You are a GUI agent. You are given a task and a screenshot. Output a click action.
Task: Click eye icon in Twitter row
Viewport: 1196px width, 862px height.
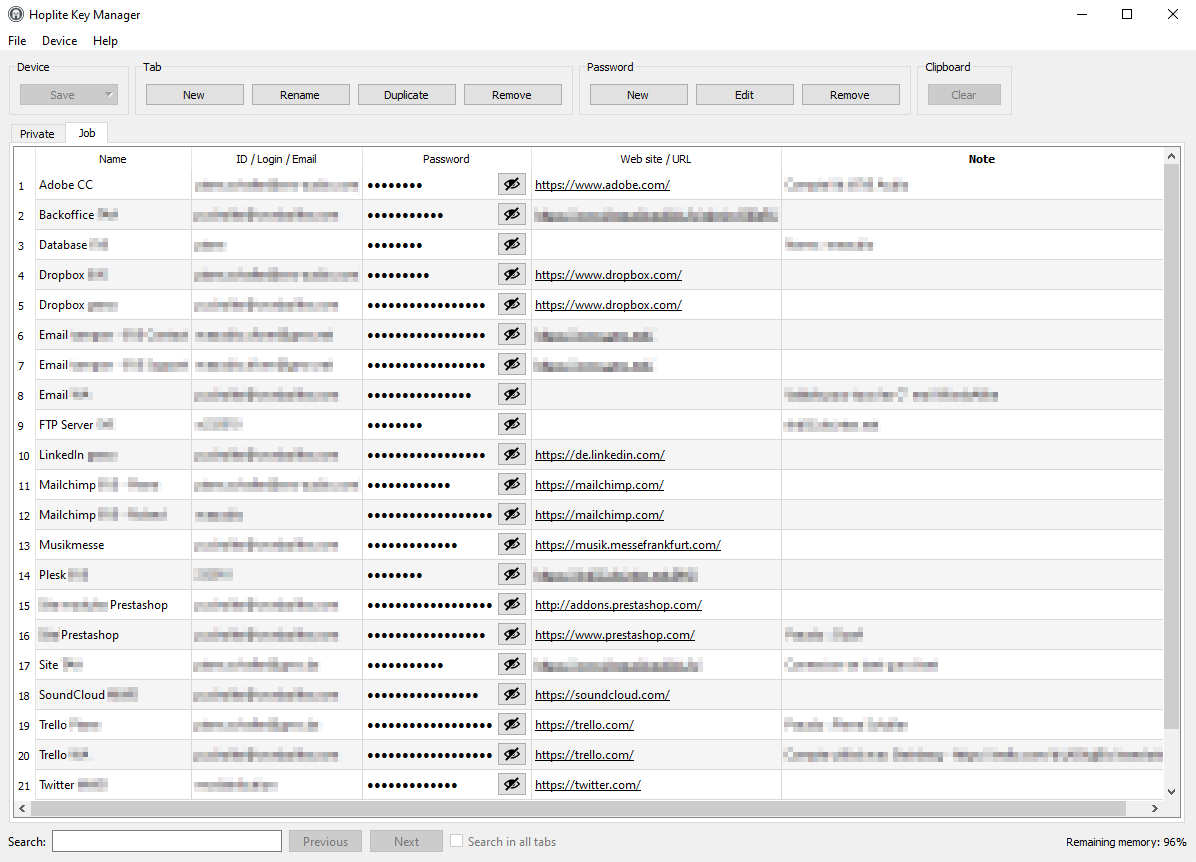point(512,784)
